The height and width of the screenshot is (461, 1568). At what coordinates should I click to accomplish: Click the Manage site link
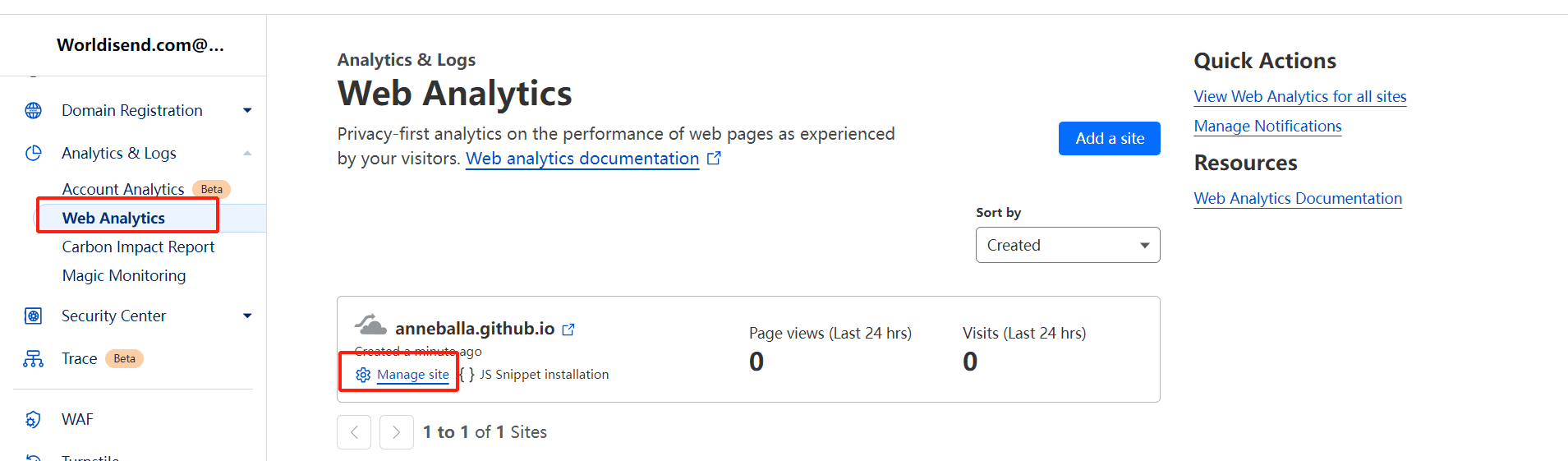coord(413,375)
